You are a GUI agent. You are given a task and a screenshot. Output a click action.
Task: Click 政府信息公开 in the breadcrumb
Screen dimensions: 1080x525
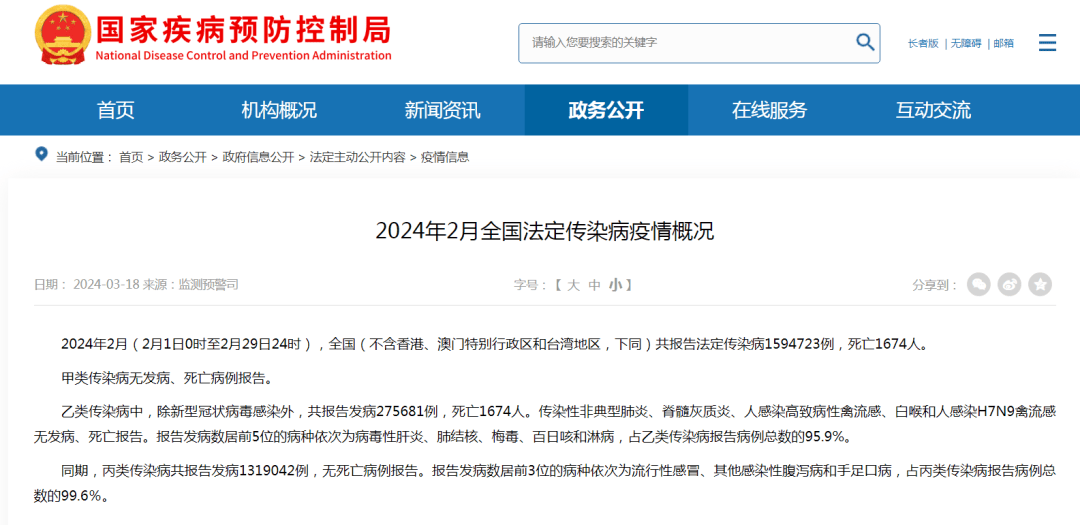click(x=258, y=157)
